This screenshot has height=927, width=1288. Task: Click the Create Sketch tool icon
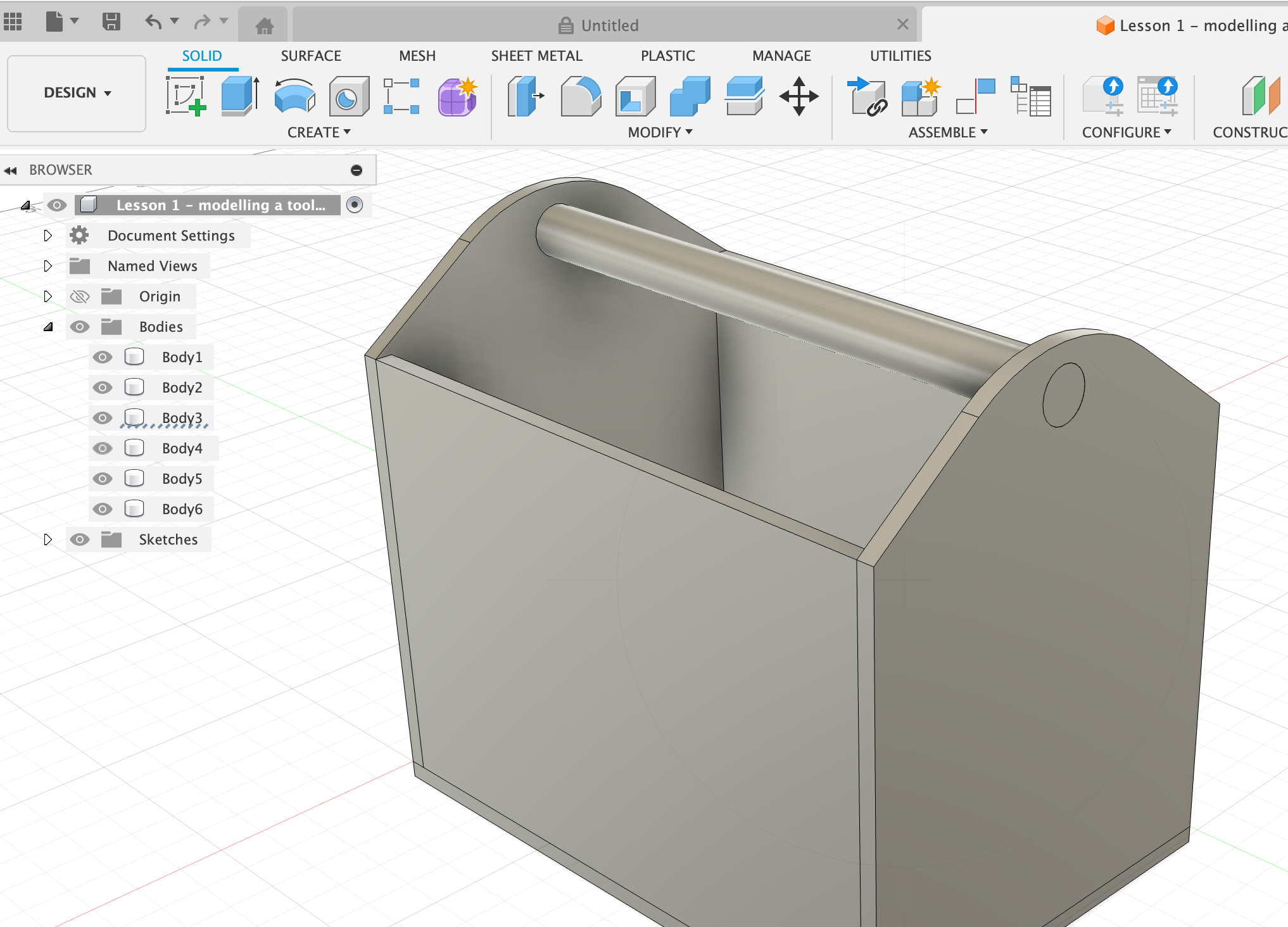pos(186,96)
